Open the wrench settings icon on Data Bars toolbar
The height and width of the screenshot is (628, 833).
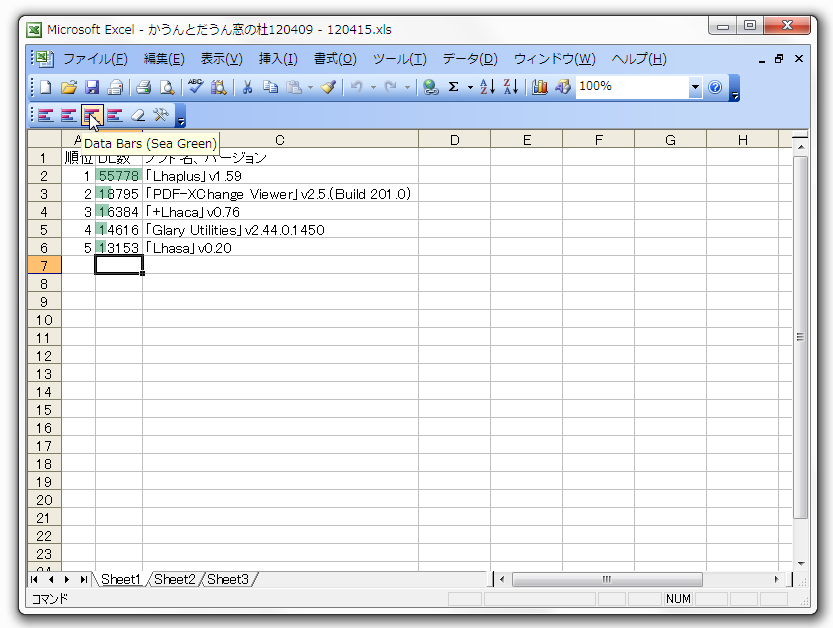(x=159, y=115)
